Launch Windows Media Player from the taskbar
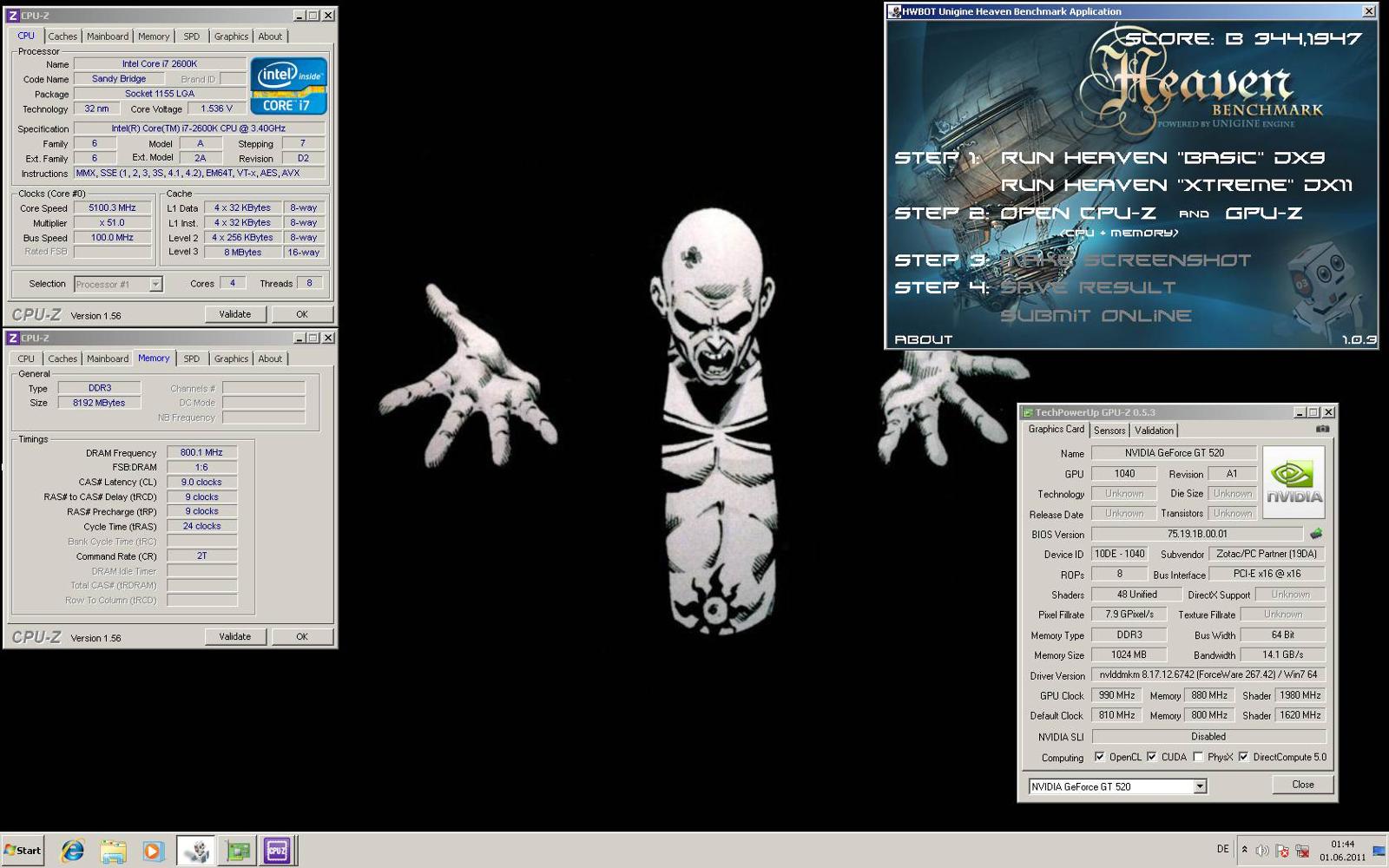 (x=153, y=851)
